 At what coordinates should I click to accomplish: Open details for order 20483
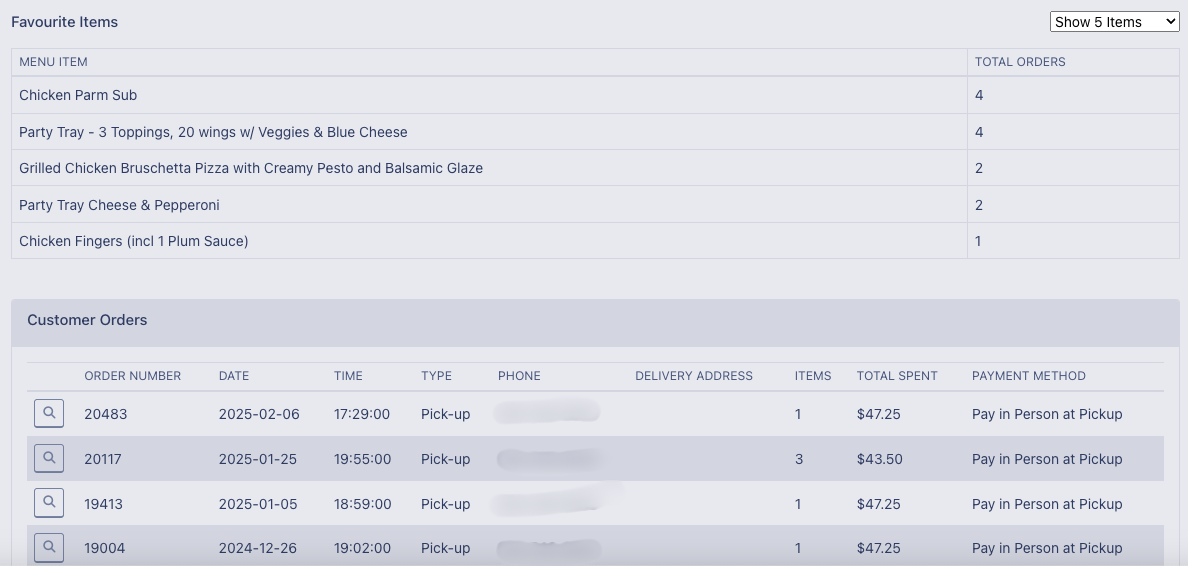point(49,413)
